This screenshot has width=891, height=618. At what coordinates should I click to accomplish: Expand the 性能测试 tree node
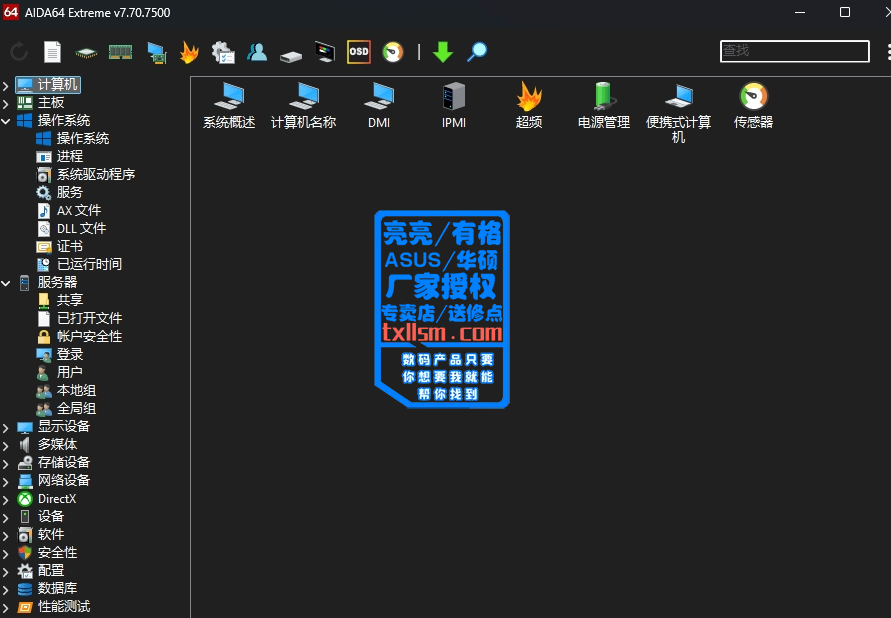tap(6, 607)
